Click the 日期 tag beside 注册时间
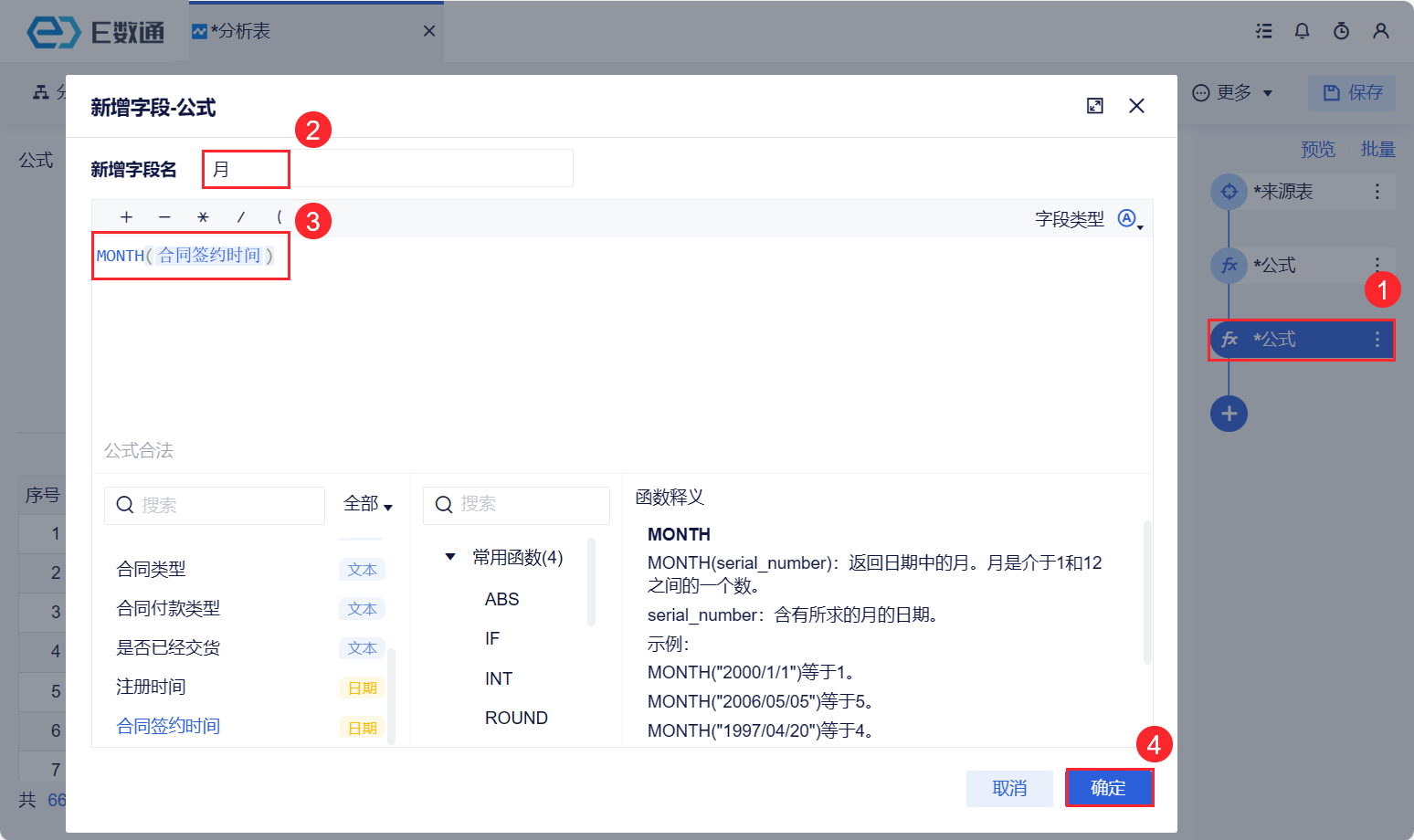Screen dimensions: 1414x840 tap(362, 688)
